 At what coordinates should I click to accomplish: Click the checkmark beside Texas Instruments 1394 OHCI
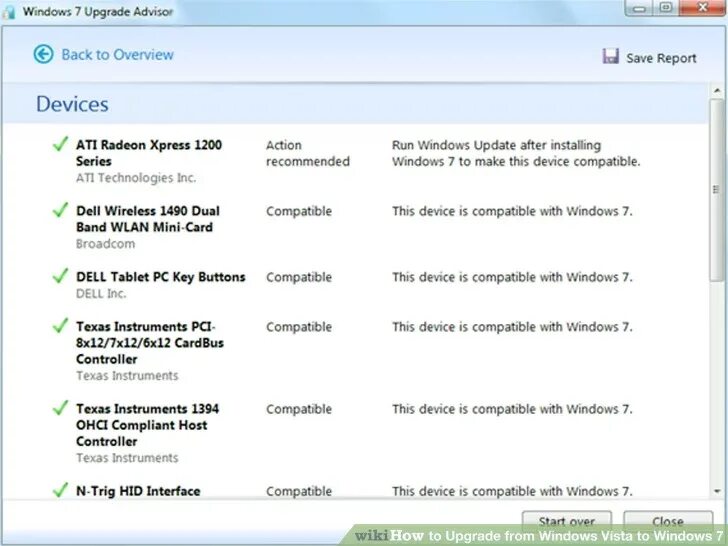click(x=60, y=408)
